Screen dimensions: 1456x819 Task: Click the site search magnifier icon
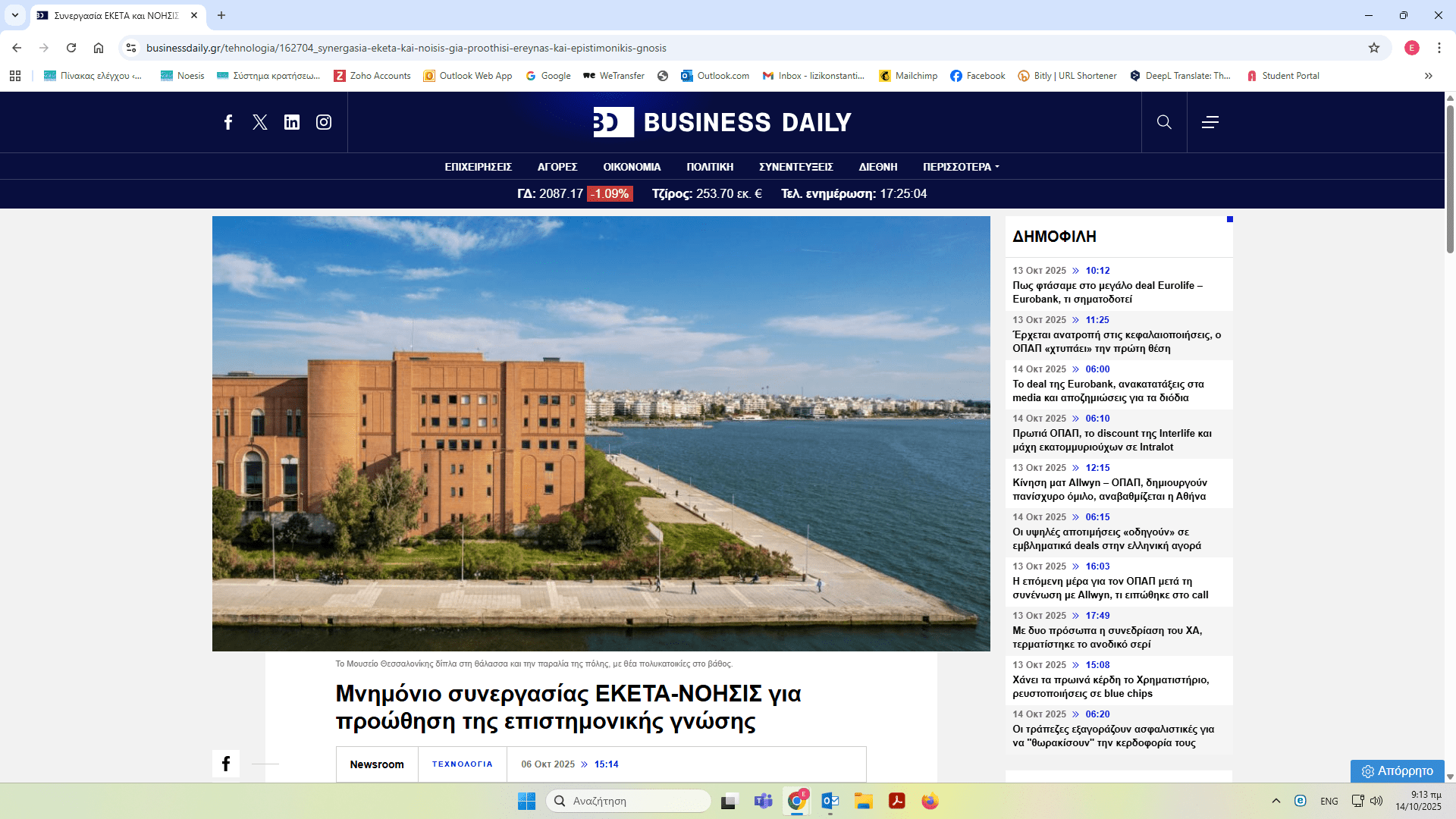click(x=1164, y=122)
